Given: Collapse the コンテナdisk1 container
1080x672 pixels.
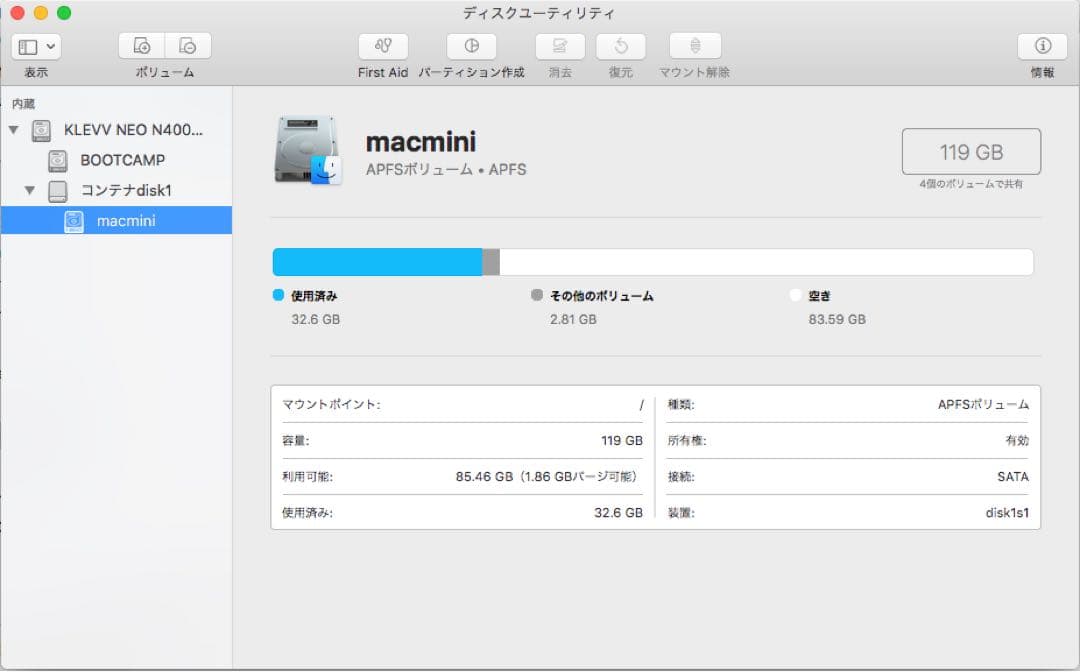Looking at the screenshot, I should 28,190.
